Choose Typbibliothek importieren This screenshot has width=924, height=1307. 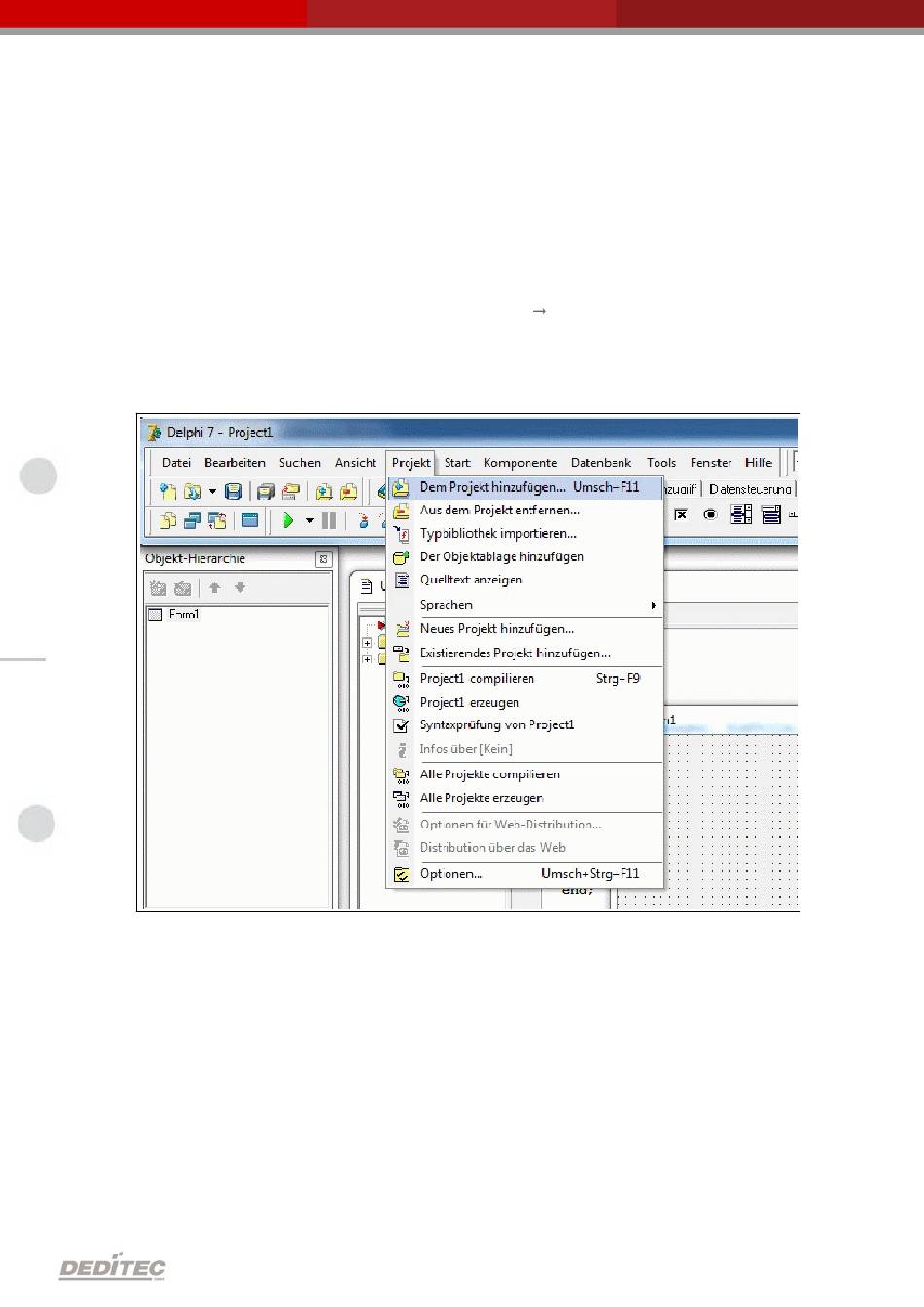[x=525, y=533]
